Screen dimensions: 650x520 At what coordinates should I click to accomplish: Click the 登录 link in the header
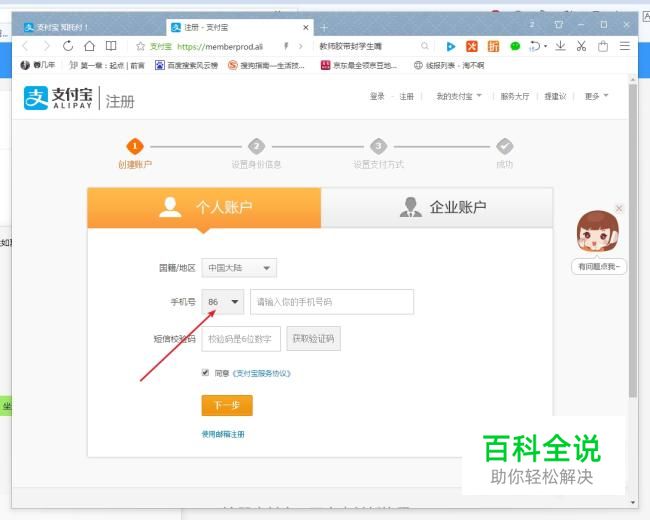[x=377, y=96]
